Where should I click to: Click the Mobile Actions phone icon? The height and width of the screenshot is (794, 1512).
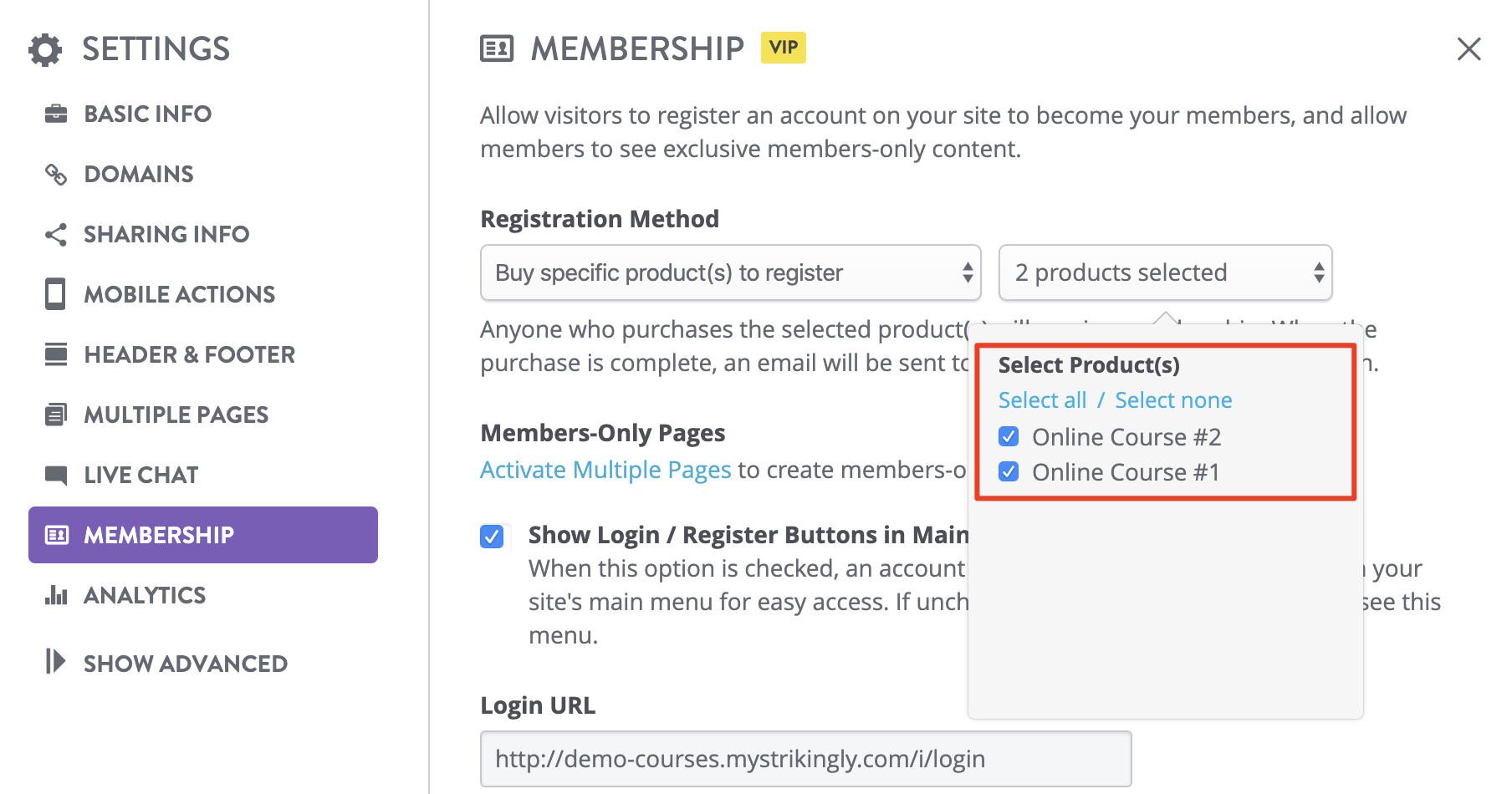(55, 294)
